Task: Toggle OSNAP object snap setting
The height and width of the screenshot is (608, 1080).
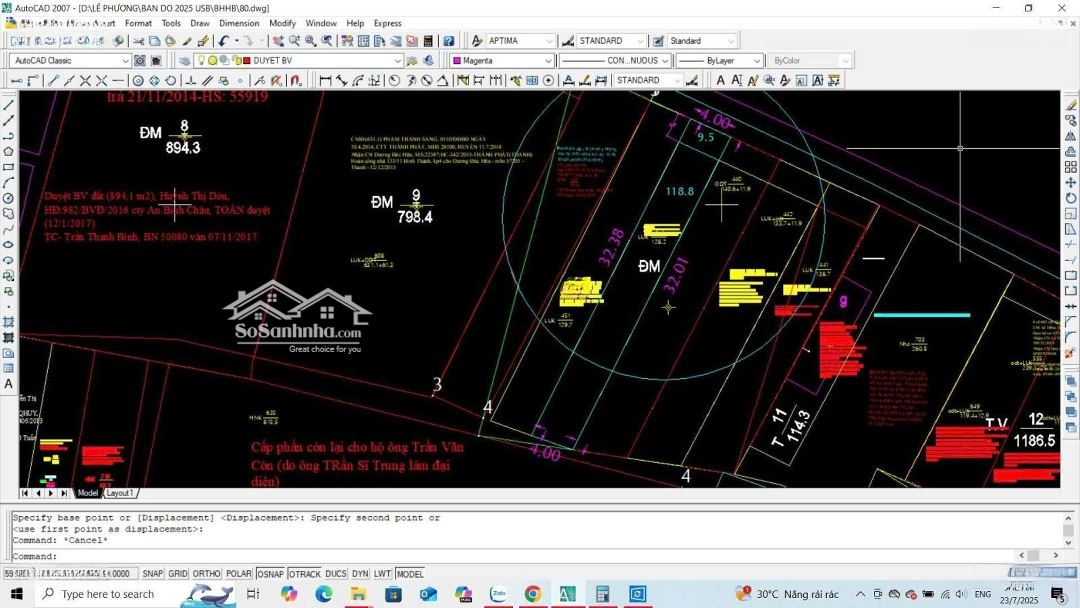Action: point(270,574)
